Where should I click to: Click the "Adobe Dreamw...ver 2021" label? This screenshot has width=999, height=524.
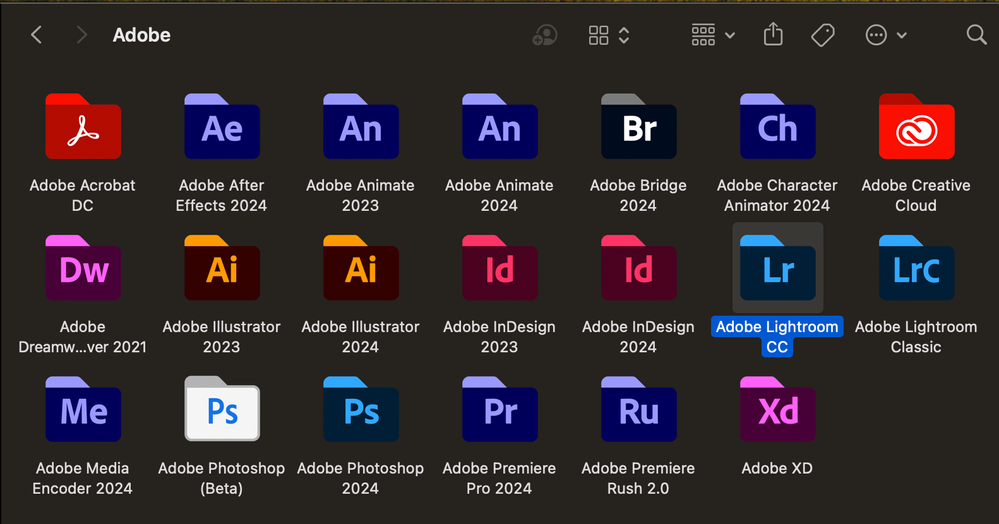coord(83,337)
